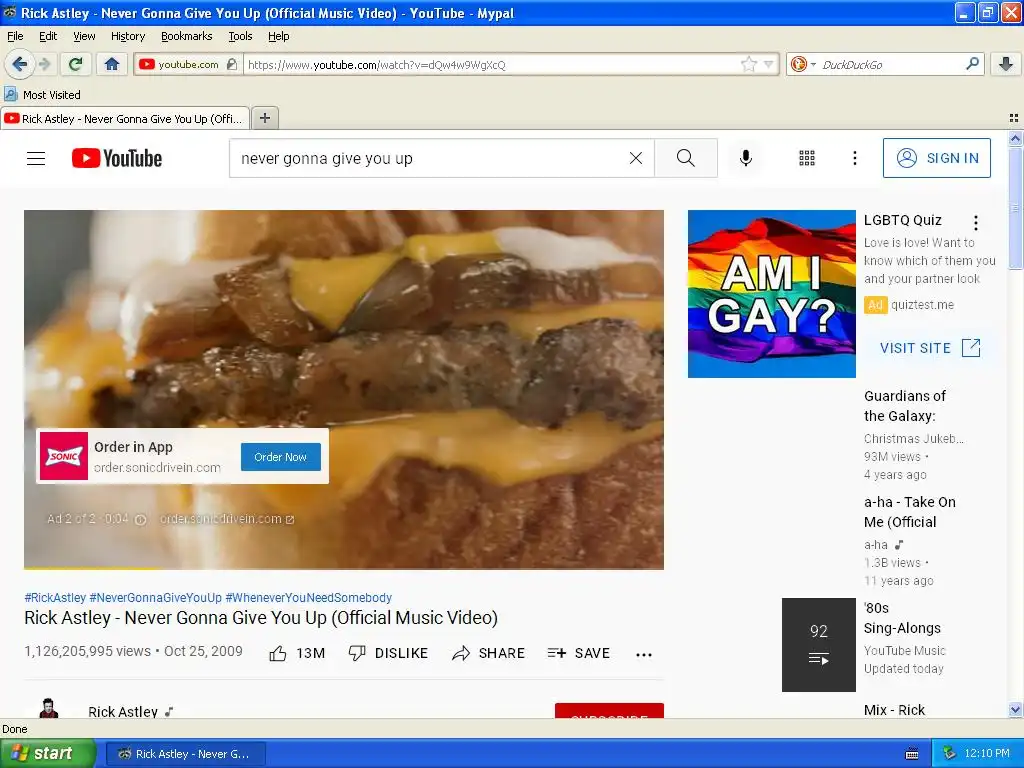This screenshot has height=768, width=1024.
Task: Select the Rick Astley YouTube tab
Action: coord(125,118)
